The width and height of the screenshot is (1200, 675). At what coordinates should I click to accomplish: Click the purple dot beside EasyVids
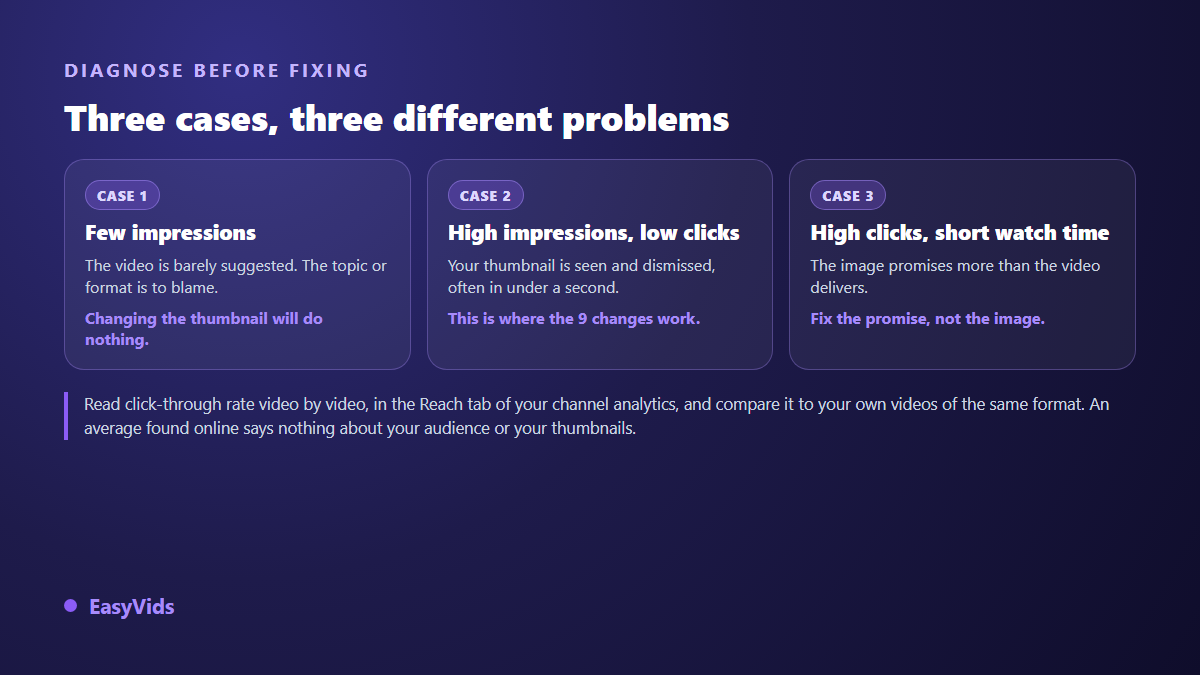(x=70, y=606)
